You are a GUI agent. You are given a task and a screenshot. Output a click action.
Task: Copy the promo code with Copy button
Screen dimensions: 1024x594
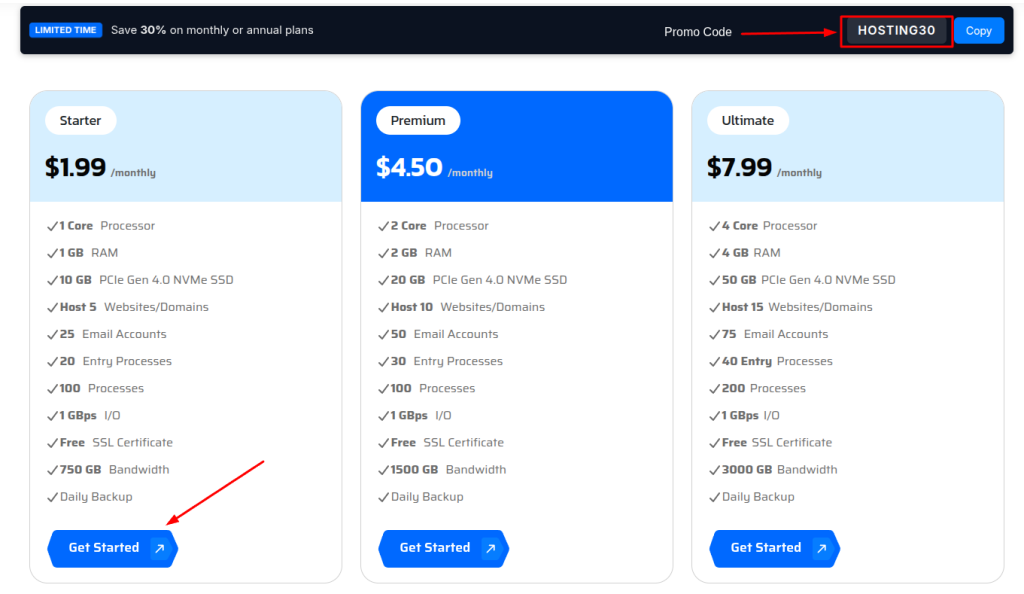pos(978,31)
